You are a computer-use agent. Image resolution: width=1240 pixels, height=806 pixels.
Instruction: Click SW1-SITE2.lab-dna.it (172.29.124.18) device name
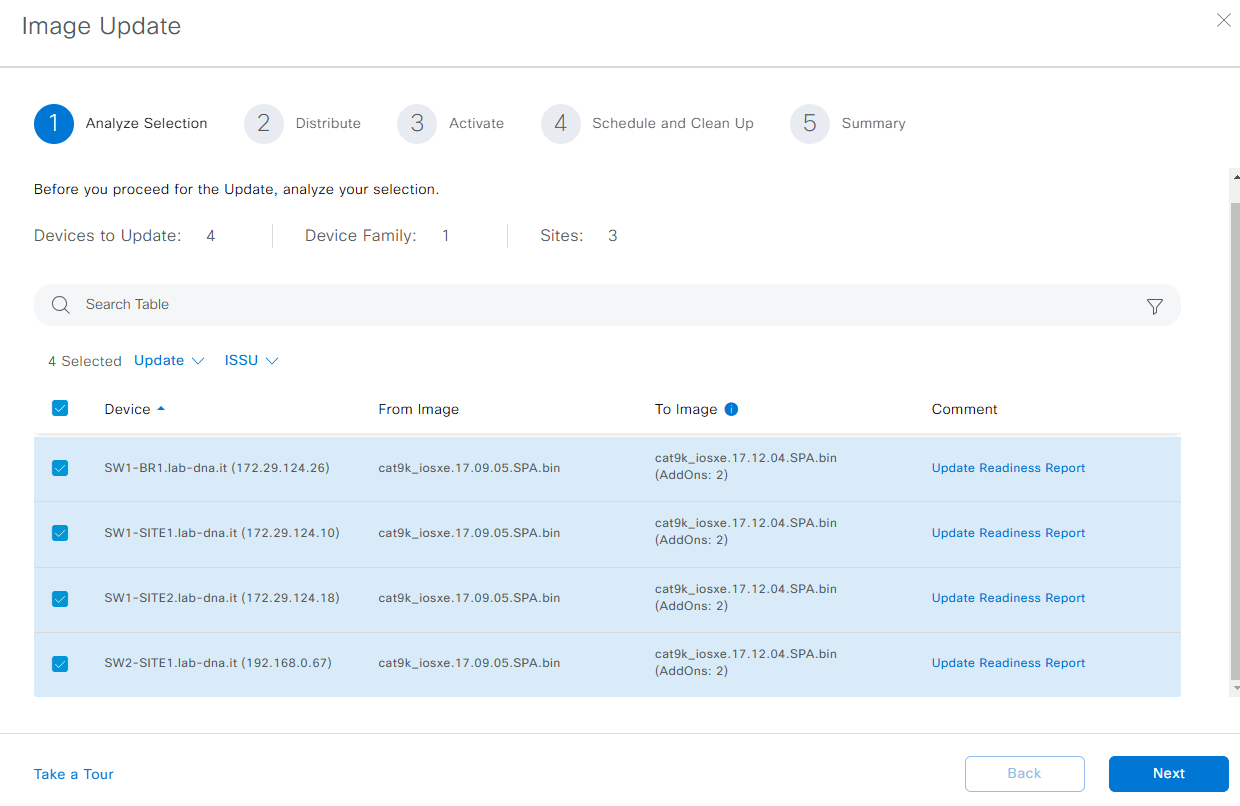pyautogui.click(x=222, y=598)
